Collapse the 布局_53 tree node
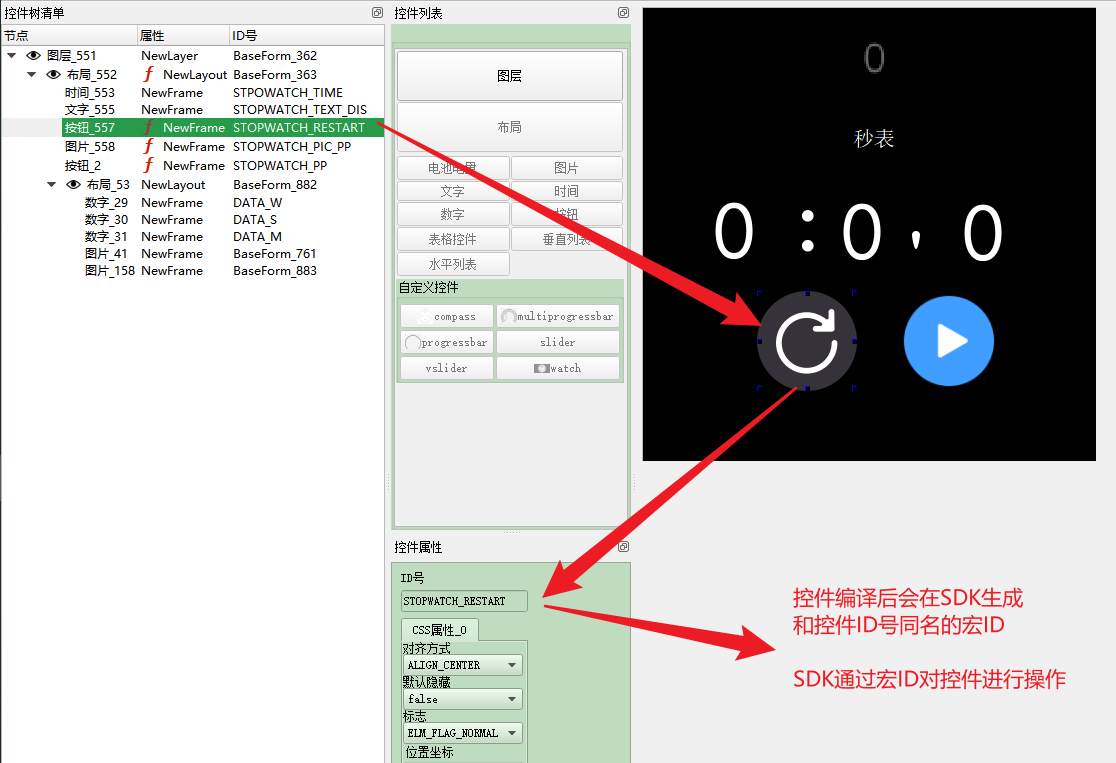The width and height of the screenshot is (1116, 763). [x=51, y=184]
